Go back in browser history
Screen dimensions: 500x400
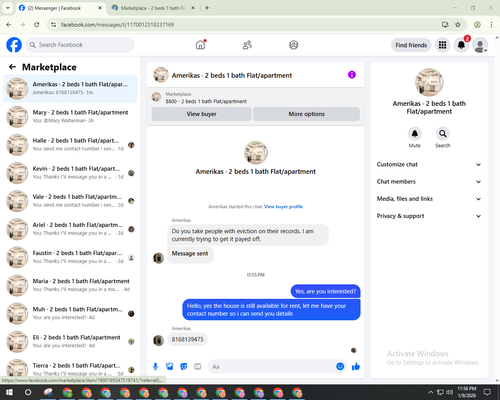pos(9,25)
